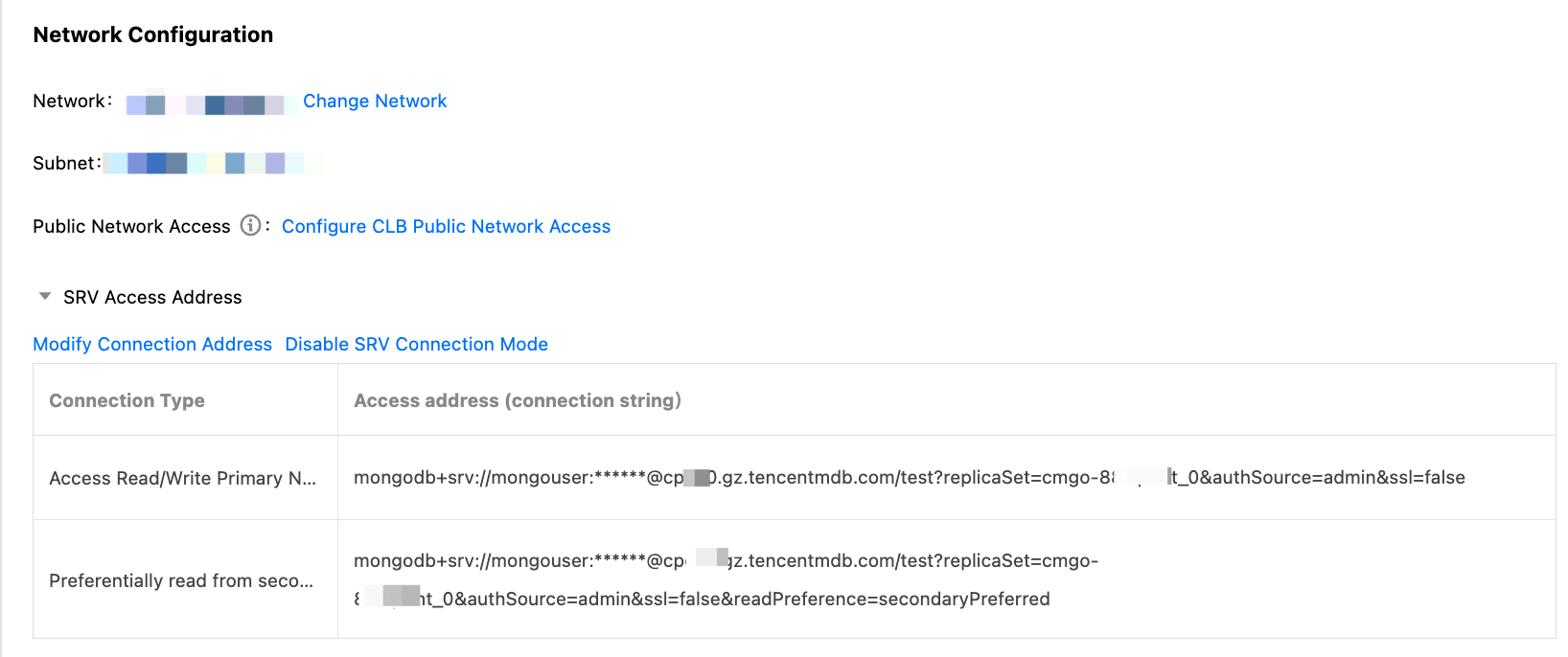Disable SRV Connection Mode
Screen dimensions: 1568x657
click(416, 344)
